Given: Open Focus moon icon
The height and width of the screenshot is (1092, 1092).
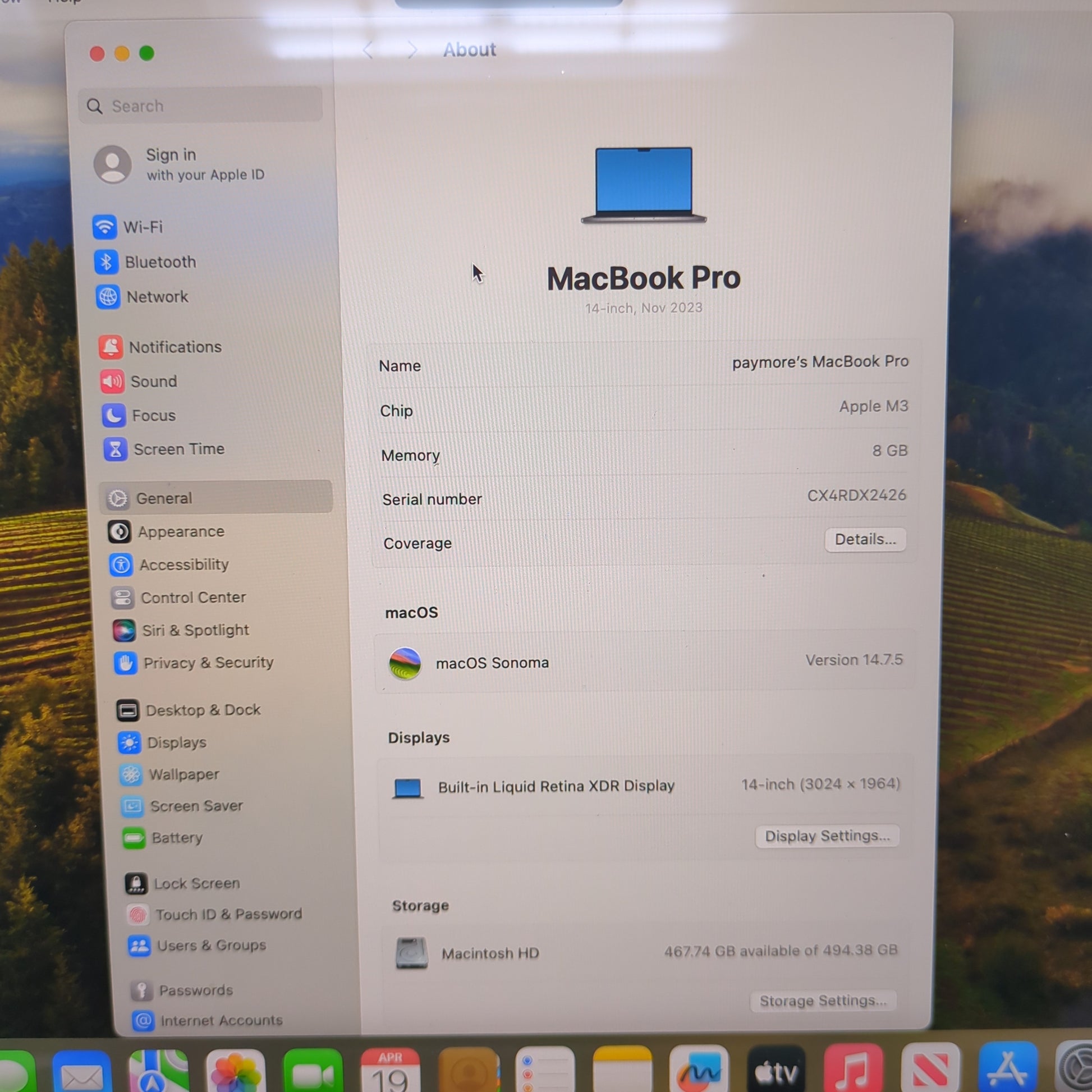Looking at the screenshot, I should pyautogui.click(x=113, y=415).
